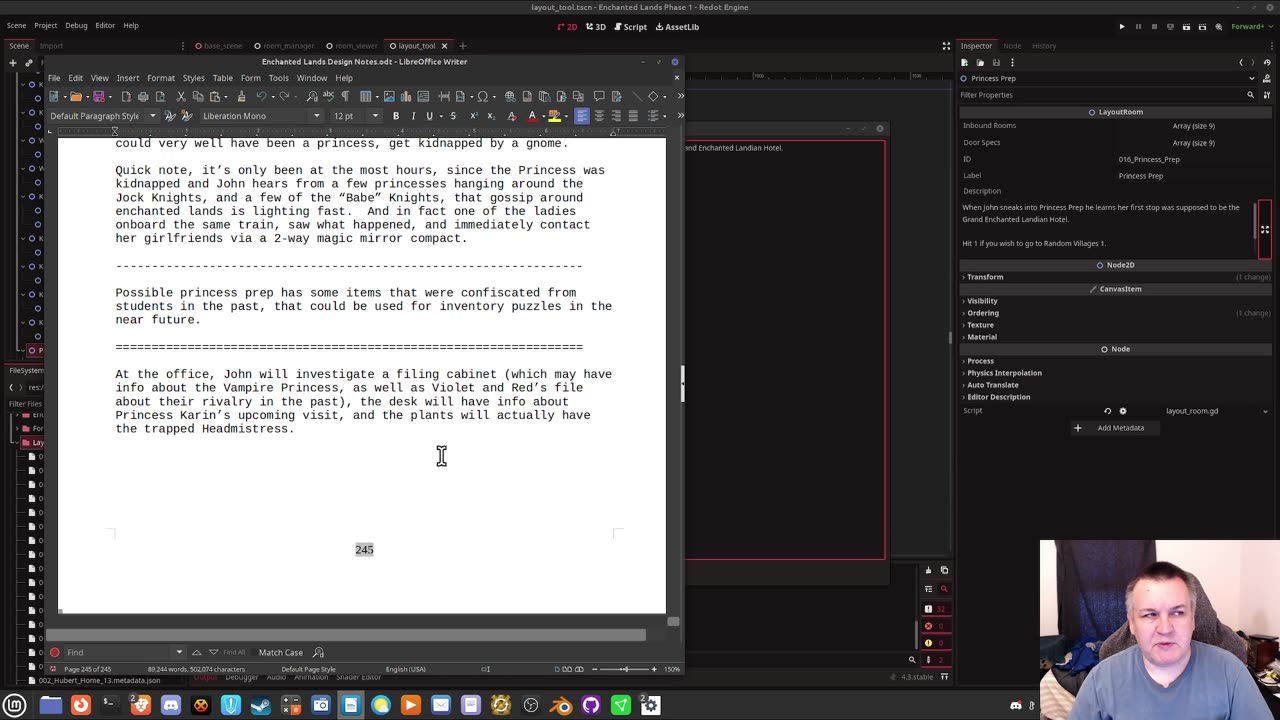Click the Print icon in Writer toolbar
Screen dimensions: 1280x720
(143, 96)
